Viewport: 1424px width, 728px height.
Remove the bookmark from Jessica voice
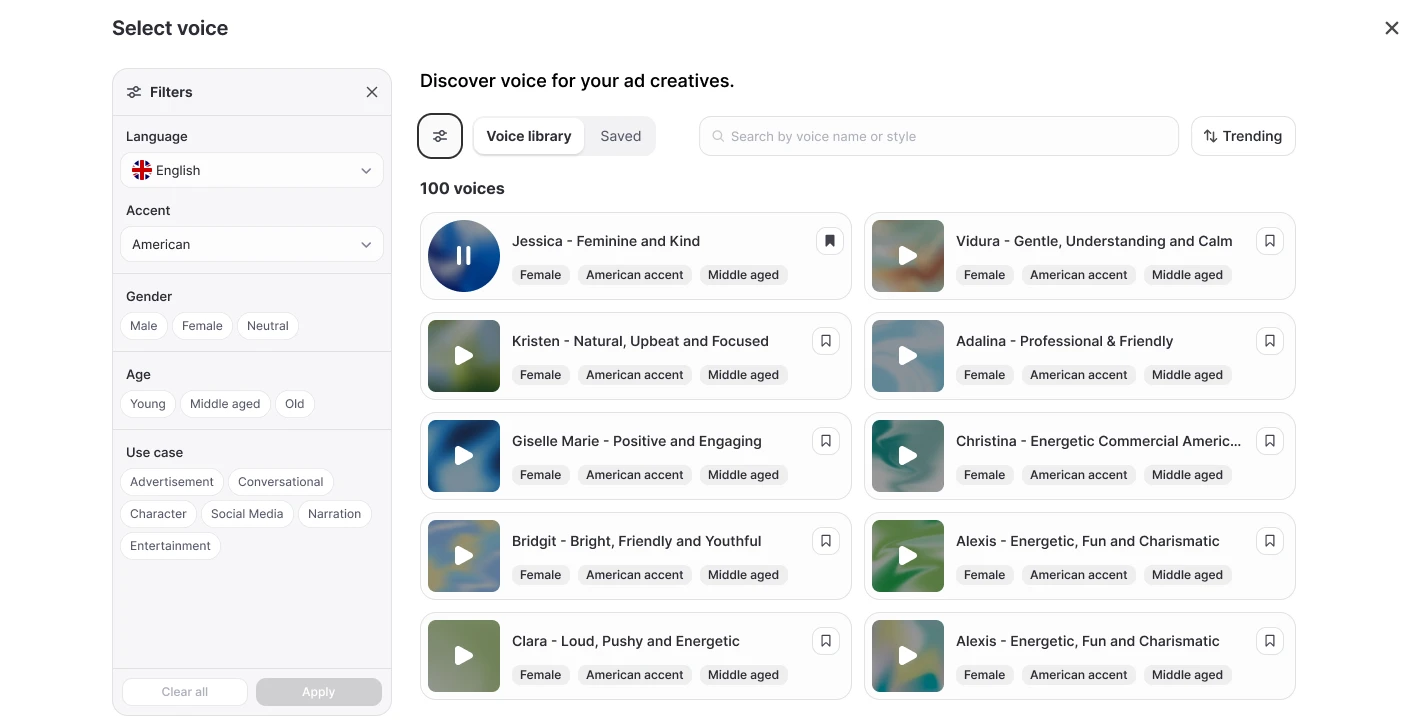pos(830,241)
